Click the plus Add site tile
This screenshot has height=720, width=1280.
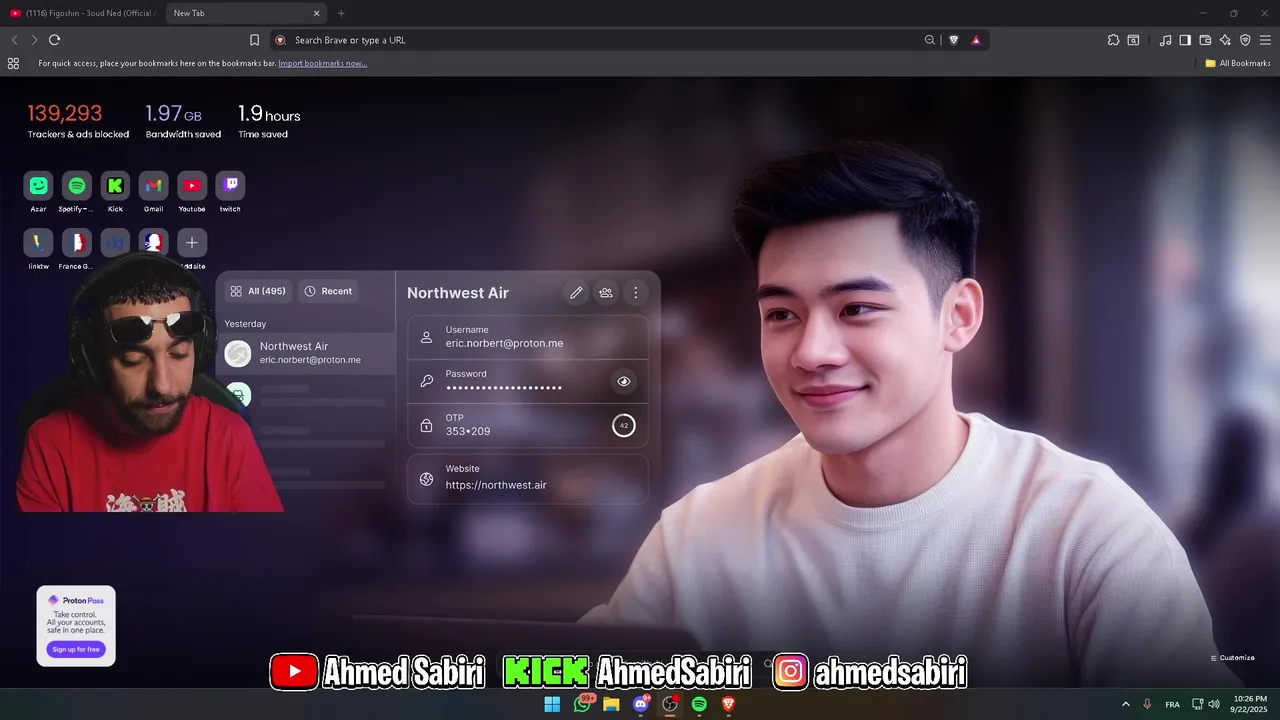[192, 243]
